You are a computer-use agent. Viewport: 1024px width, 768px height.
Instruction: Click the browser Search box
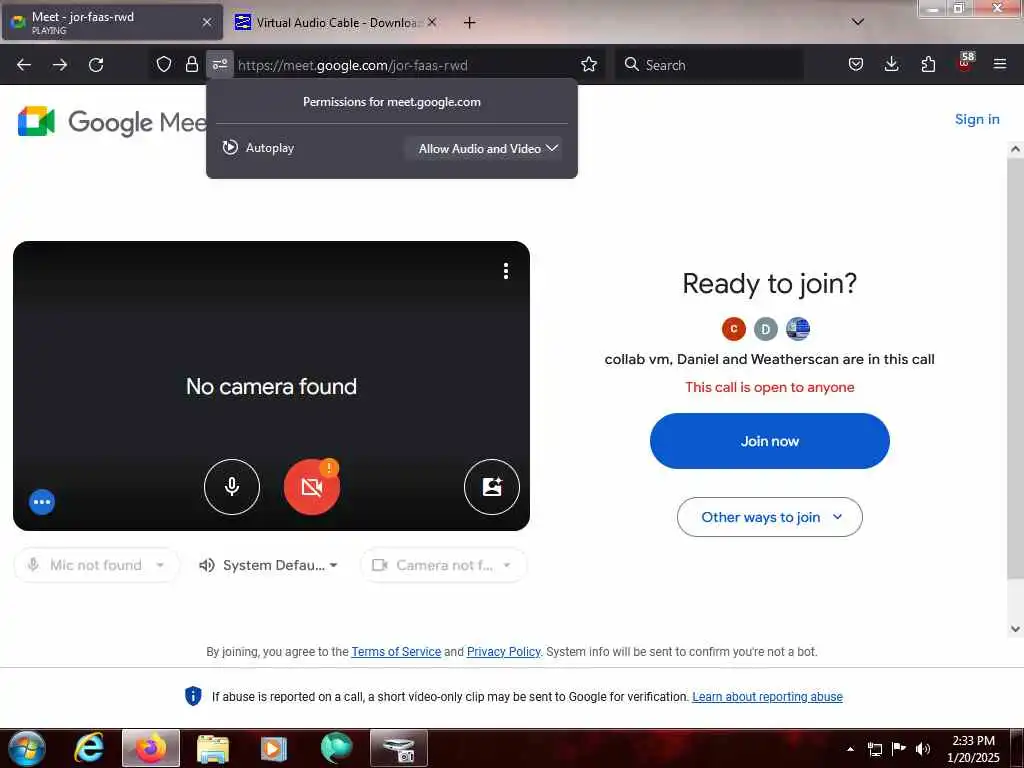(x=709, y=65)
